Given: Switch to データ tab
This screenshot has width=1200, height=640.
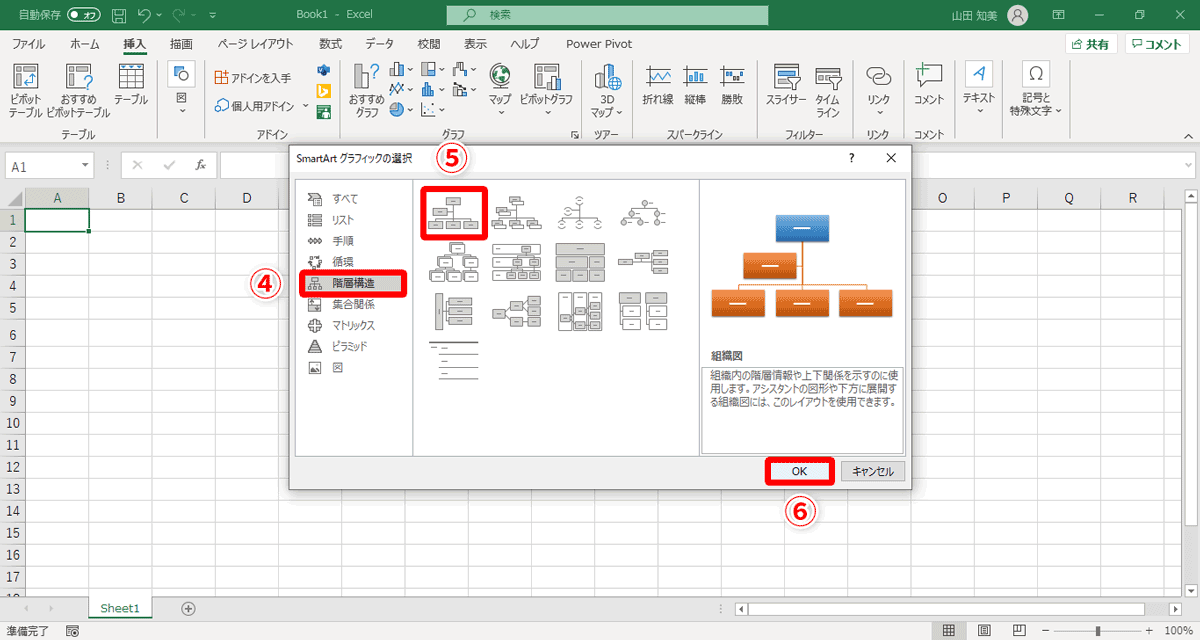Looking at the screenshot, I should 379,44.
